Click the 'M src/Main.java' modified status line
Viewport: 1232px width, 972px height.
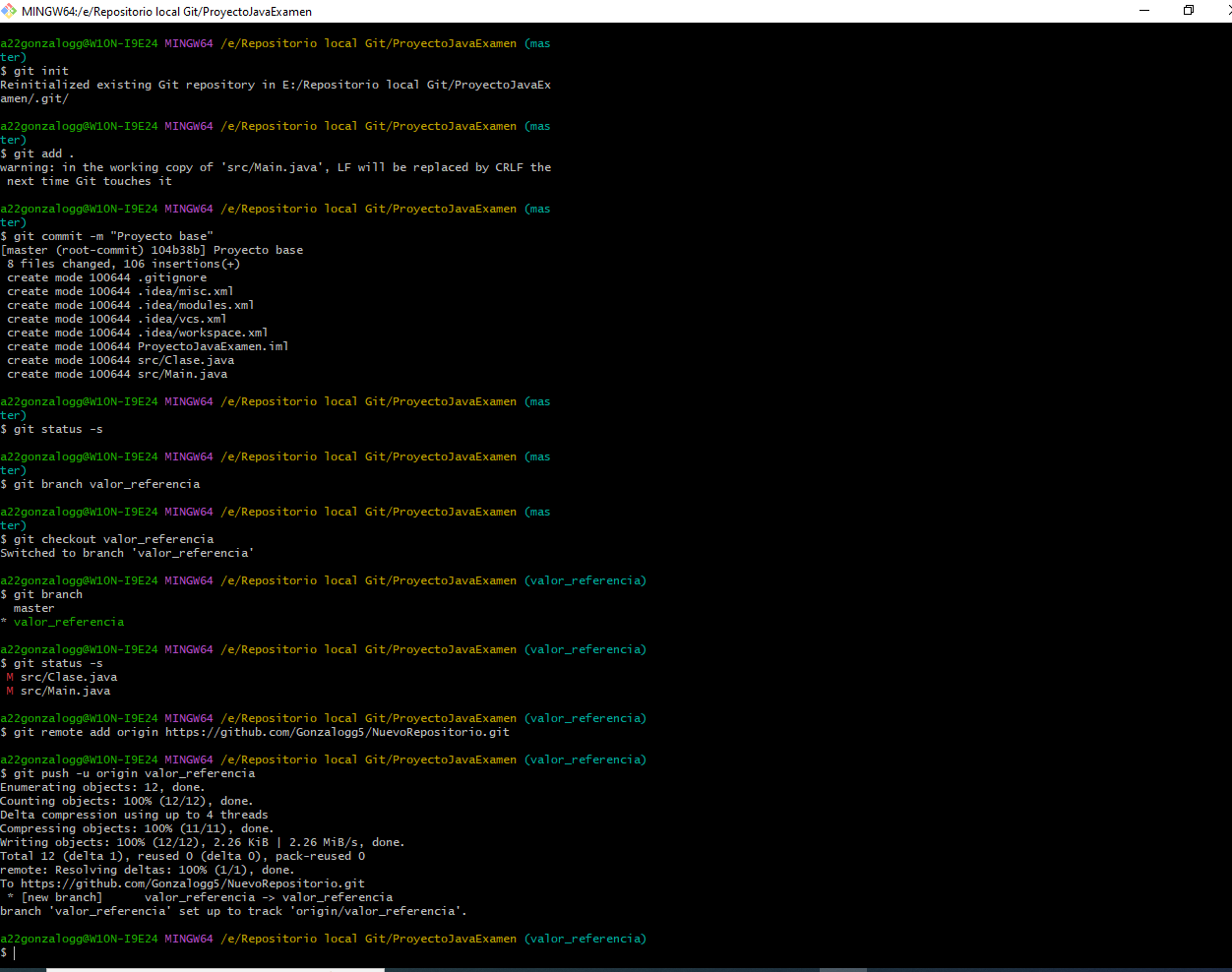[x=58, y=691]
